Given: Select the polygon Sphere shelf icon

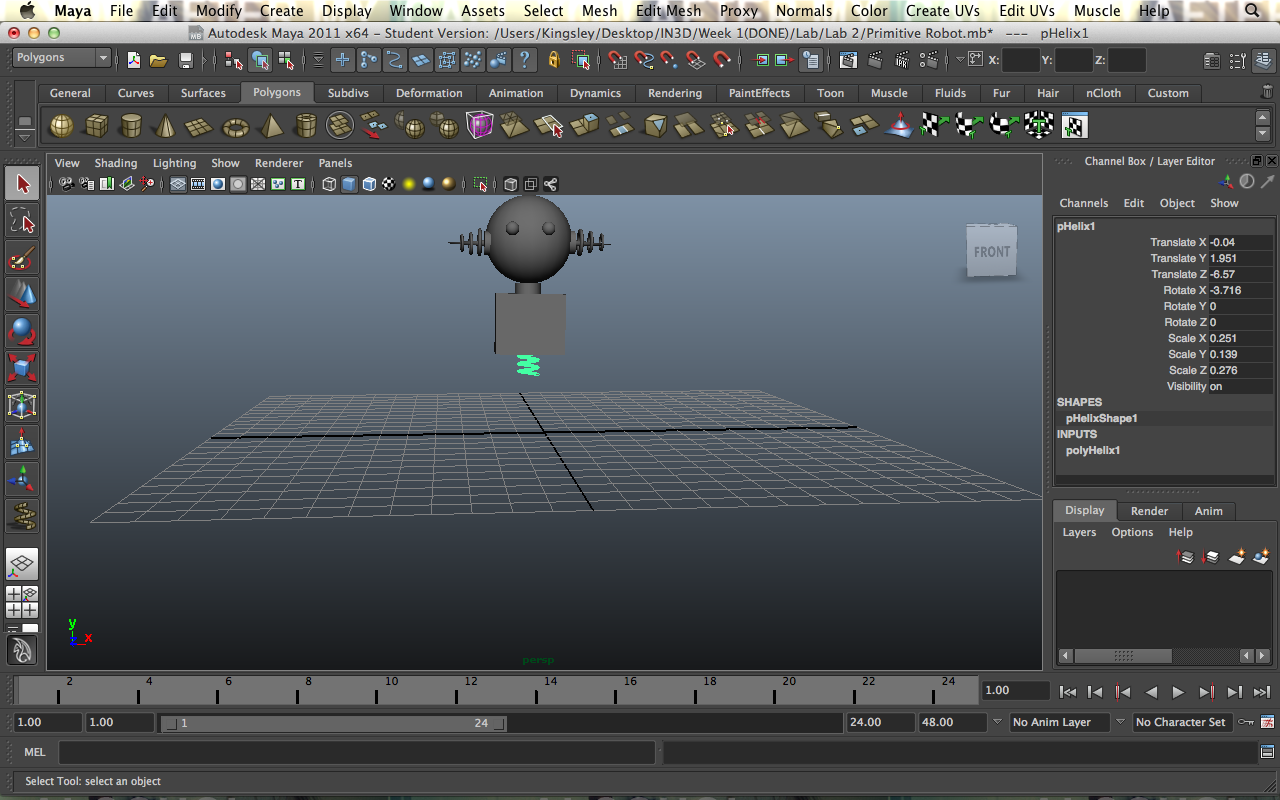Looking at the screenshot, I should click(62, 126).
